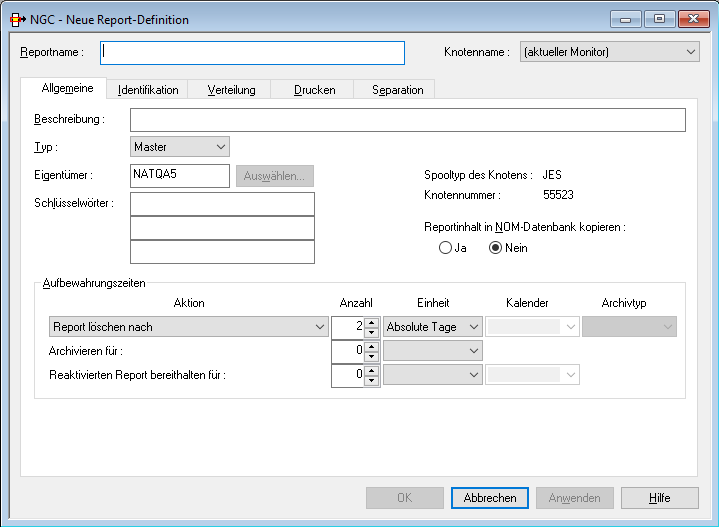Expand the 'Report löschen nach' action dropdown
The width and height of the screenshot is (719, 527).
[188, 327]
